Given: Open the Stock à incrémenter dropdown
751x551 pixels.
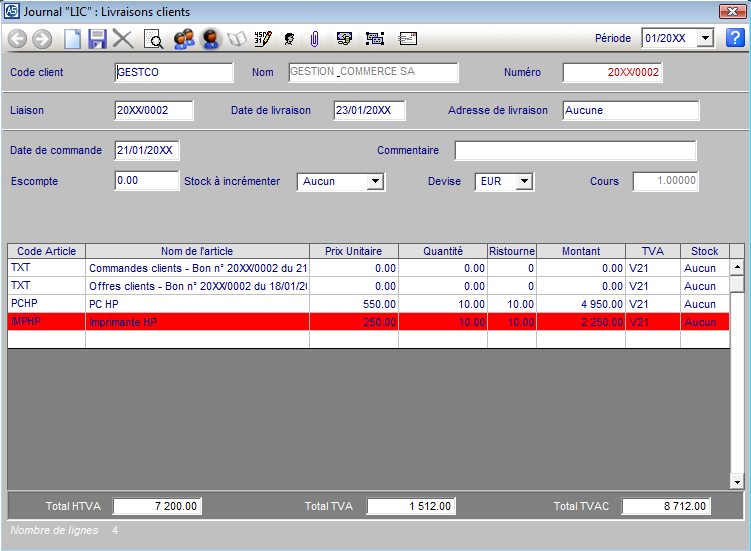Looking at the screenshot, I should (375, 182).
